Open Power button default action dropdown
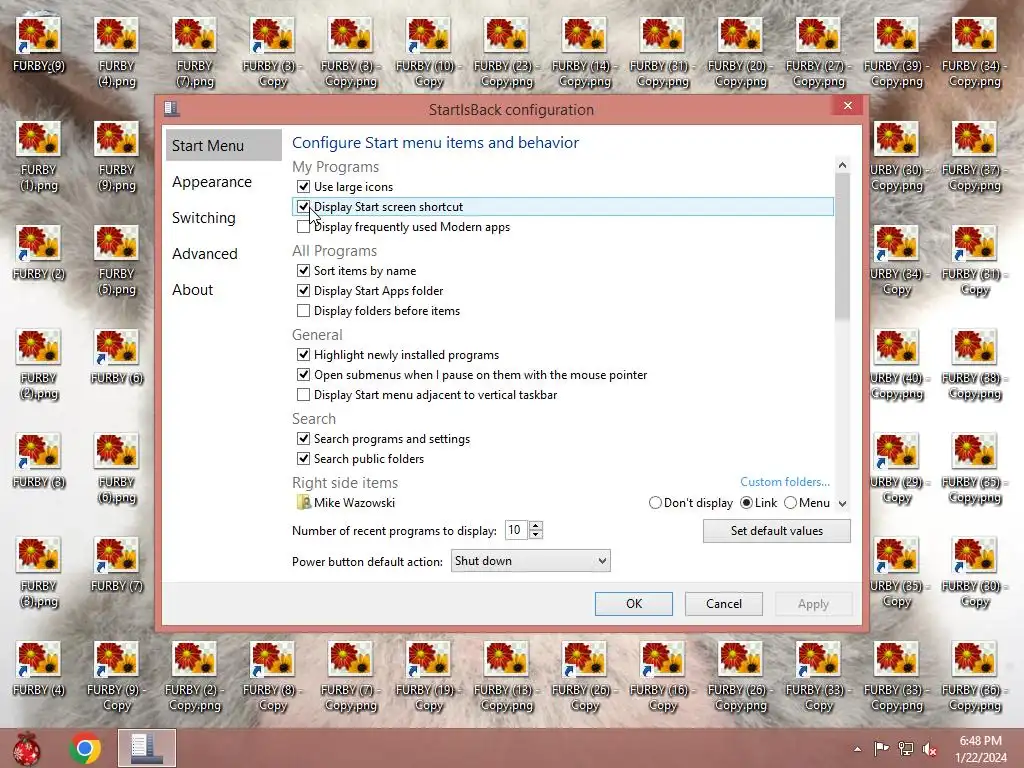Image resolution: width=1024 pixels, height=768 pixels. click(x=530, y=561)
